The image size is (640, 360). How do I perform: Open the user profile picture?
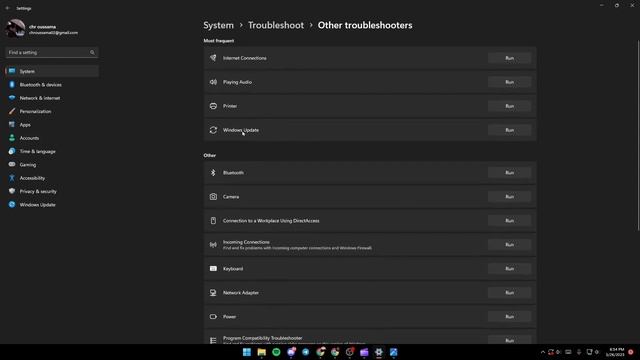coord(15,29)
